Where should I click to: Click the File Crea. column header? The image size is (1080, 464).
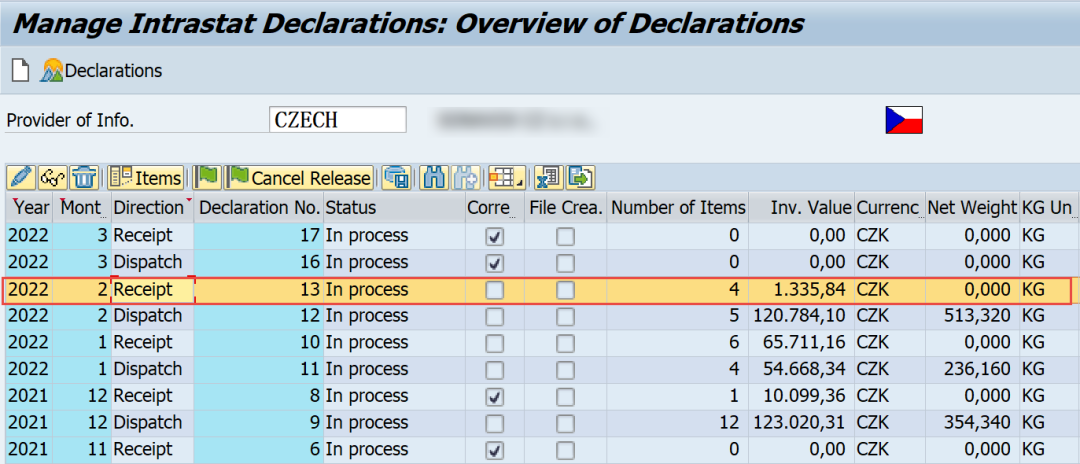tap(565, 207)
